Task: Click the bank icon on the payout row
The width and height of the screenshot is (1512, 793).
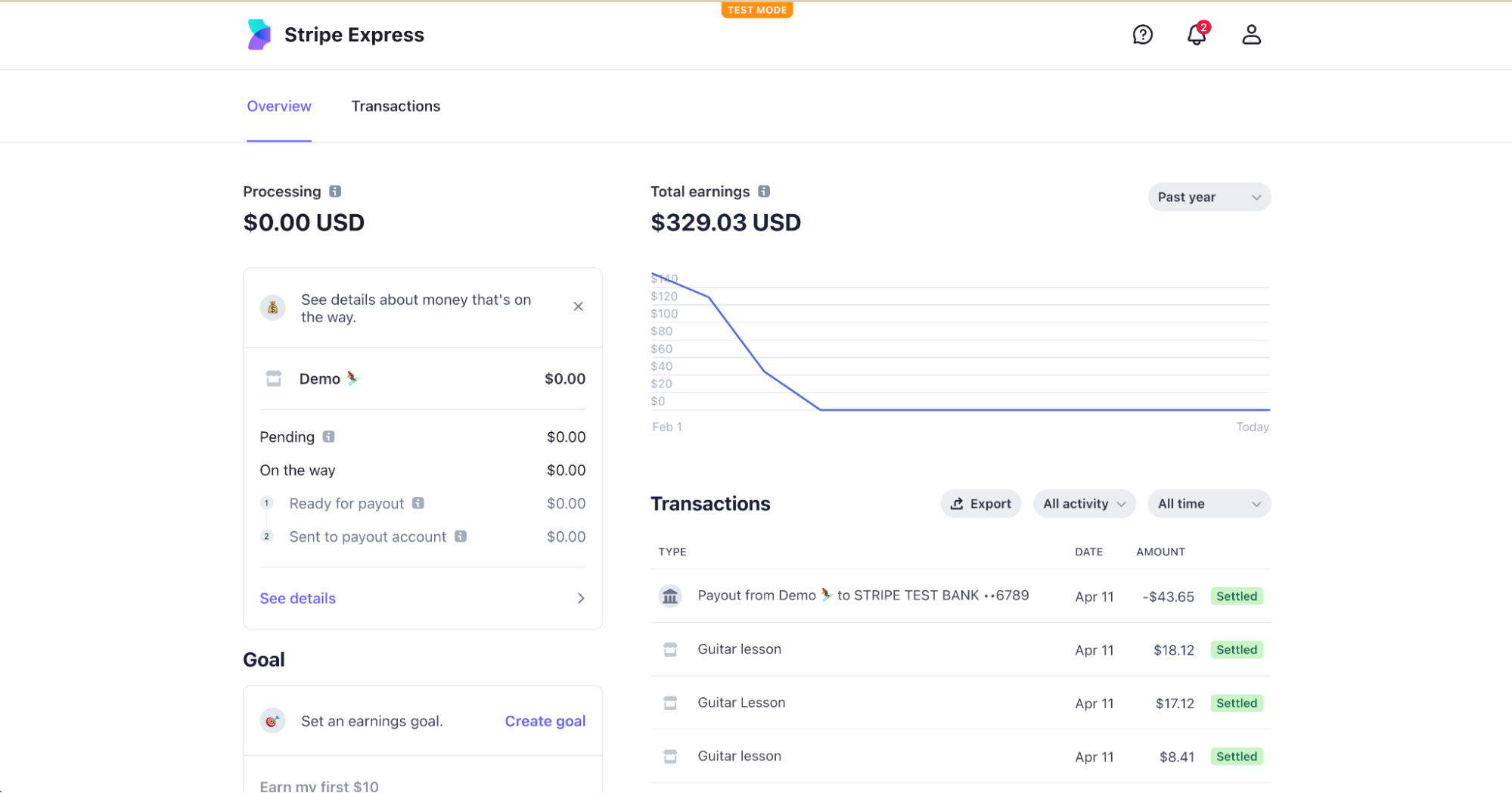Action: click(x=670, y=596)
